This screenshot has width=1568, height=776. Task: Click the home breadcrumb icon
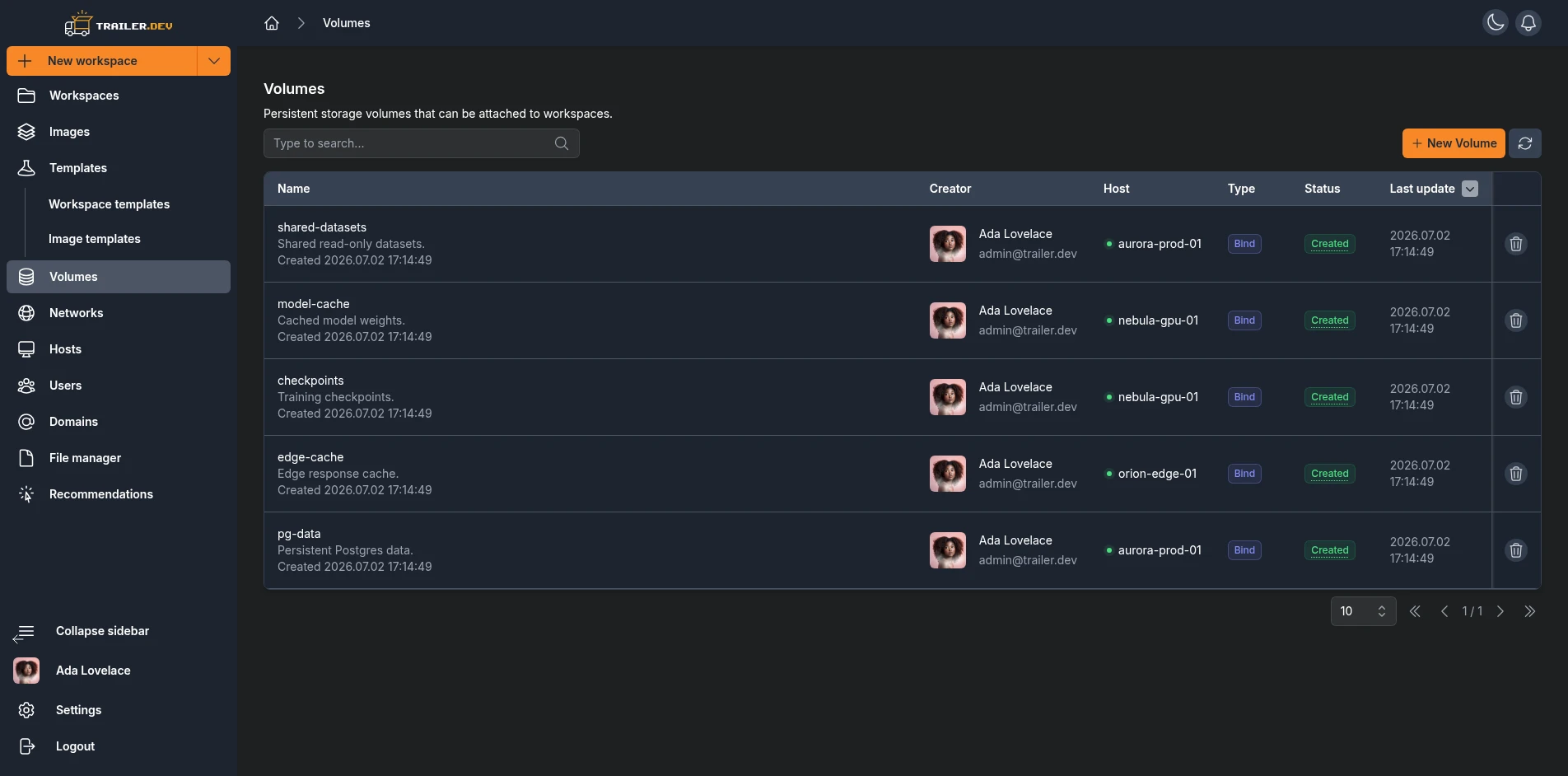click(x=272, y=23)
